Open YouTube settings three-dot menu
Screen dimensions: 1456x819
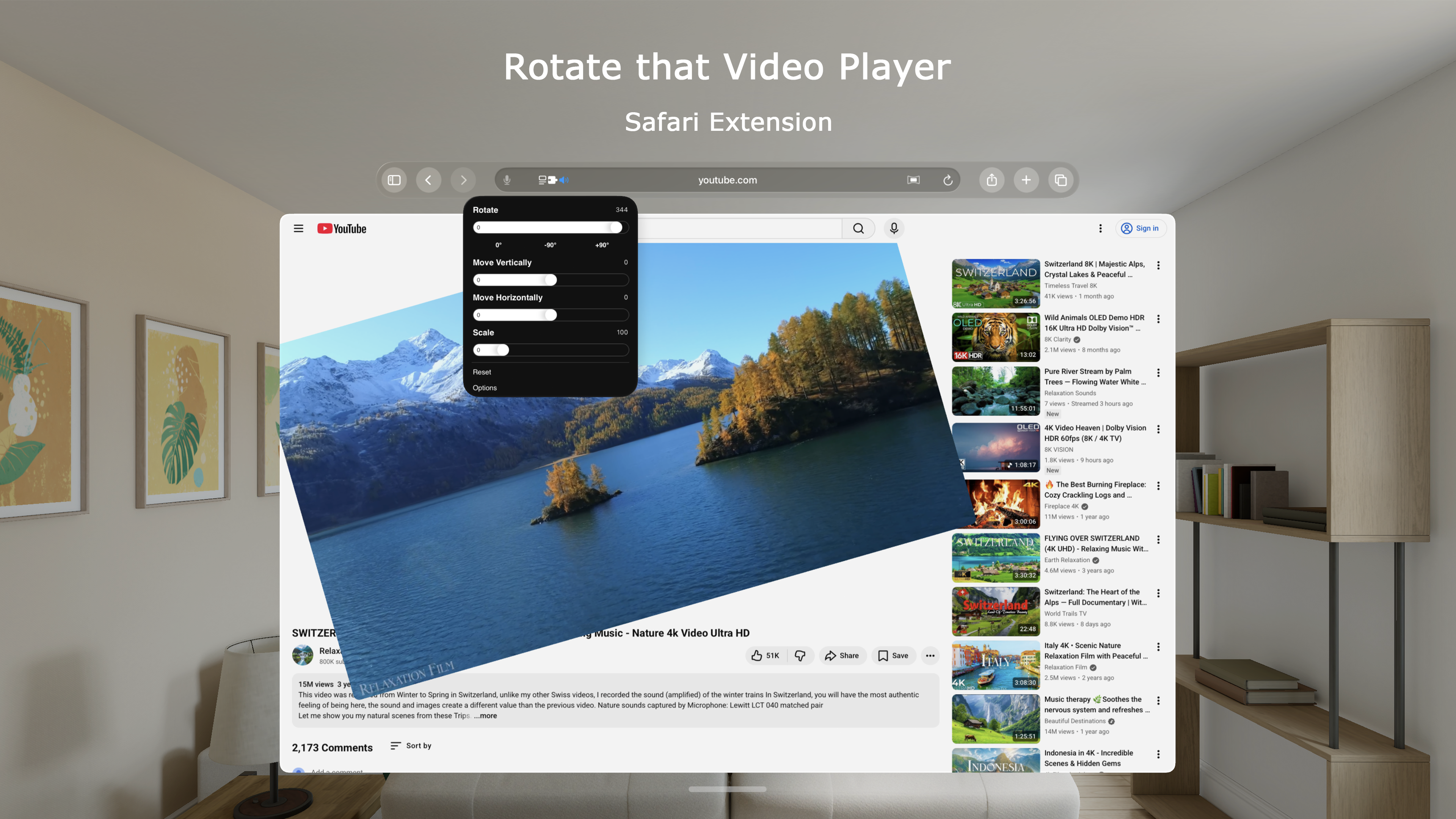[x=1100, y=228]
